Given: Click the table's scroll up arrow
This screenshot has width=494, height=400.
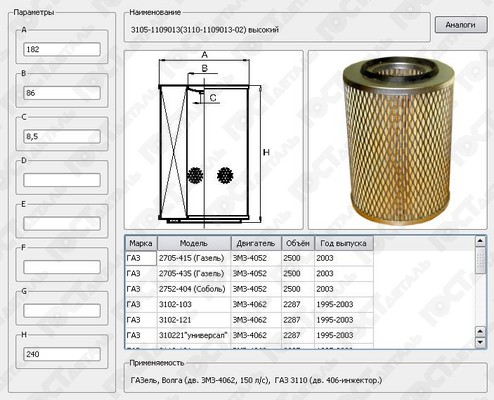Looking at the screenshot, I should (480, 241).
